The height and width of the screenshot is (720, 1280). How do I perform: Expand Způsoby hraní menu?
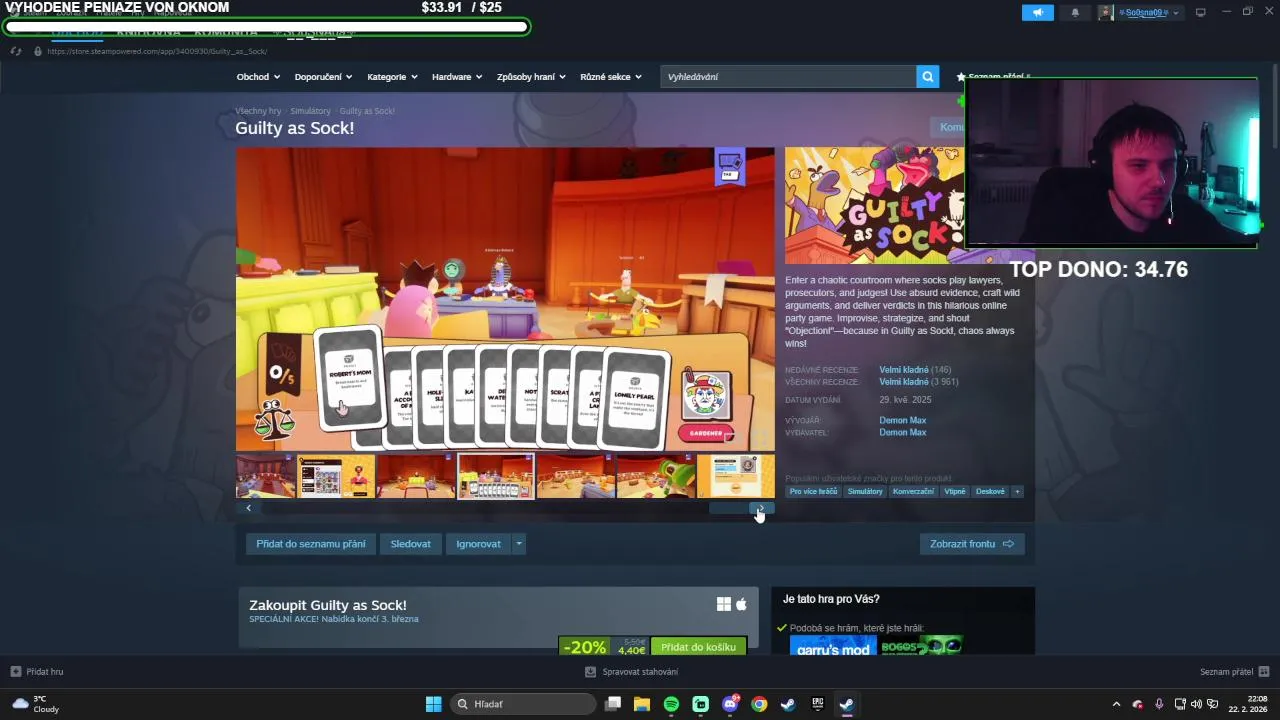tap(531, 77)
